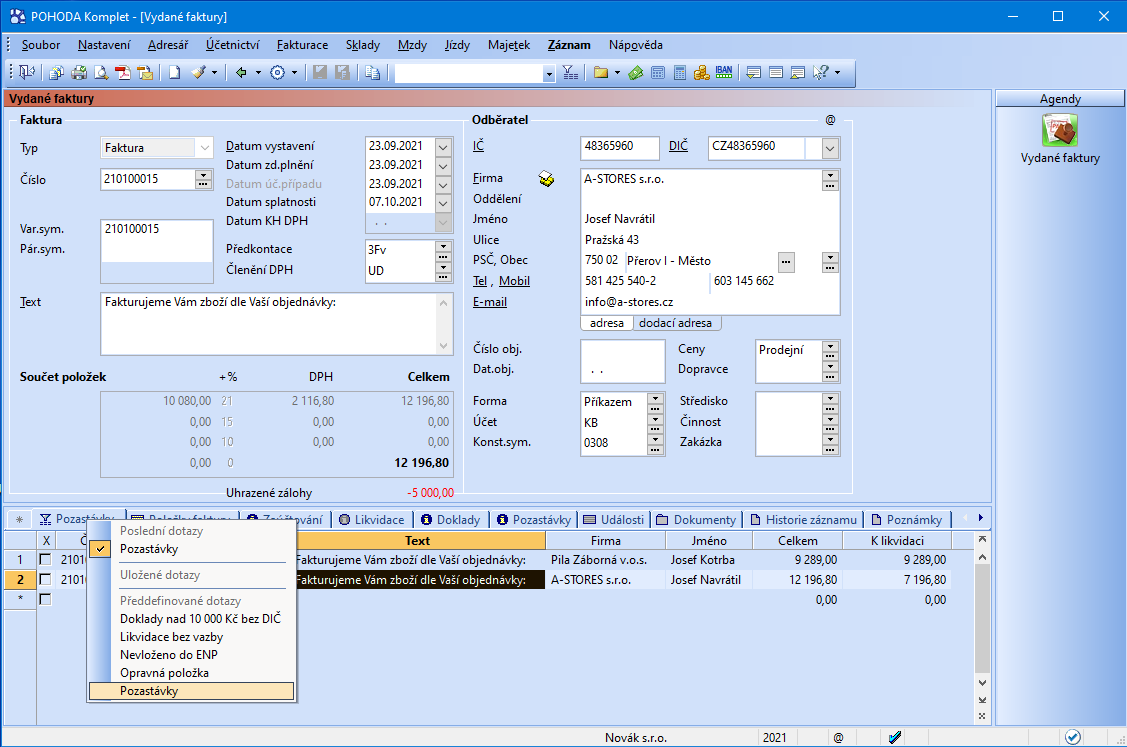Click the Mobil link label
The height and width of the screenshot is (747, 1127).
[x=515, y=281]
